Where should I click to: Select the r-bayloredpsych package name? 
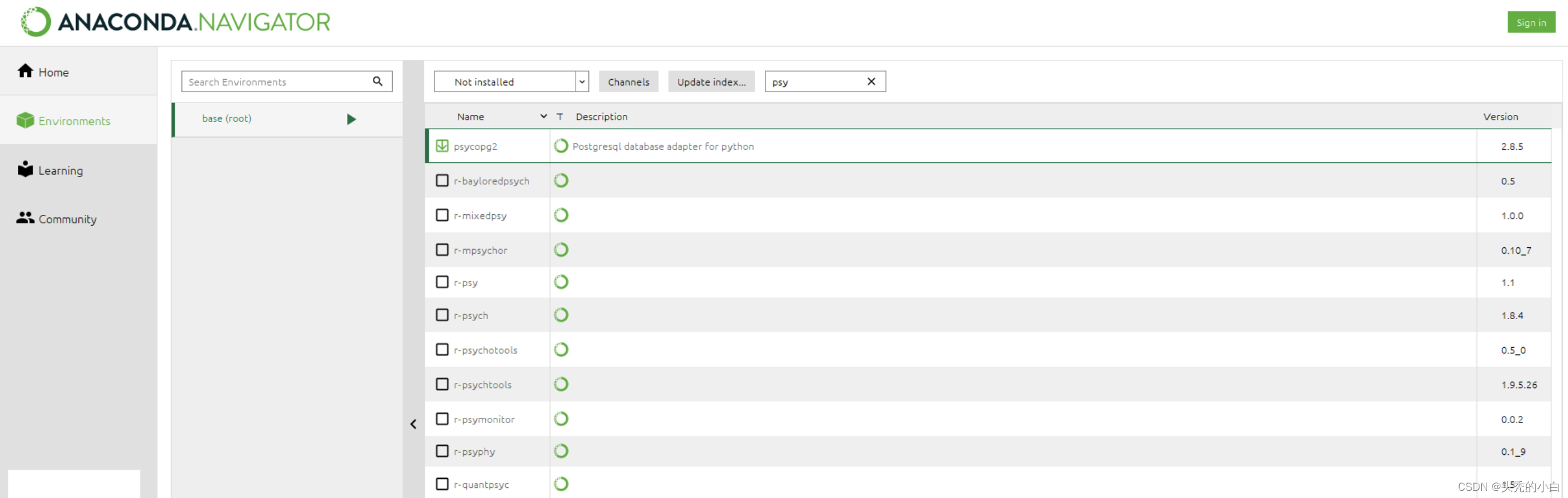coord(492,181)
